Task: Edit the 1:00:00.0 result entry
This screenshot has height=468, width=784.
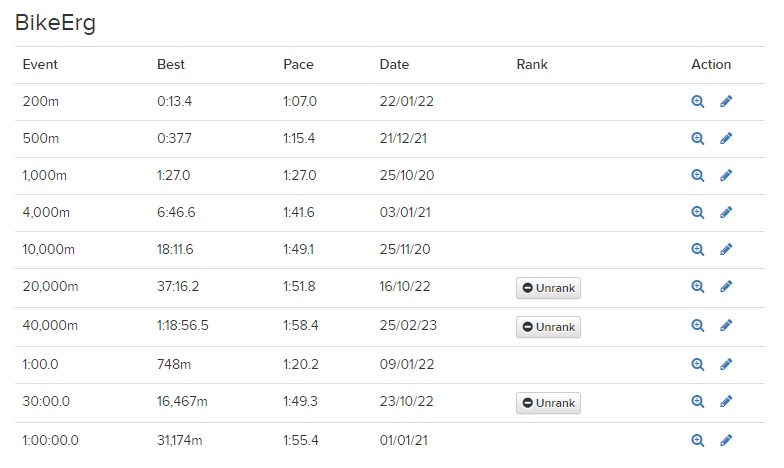Action: [x=726, y=440]
